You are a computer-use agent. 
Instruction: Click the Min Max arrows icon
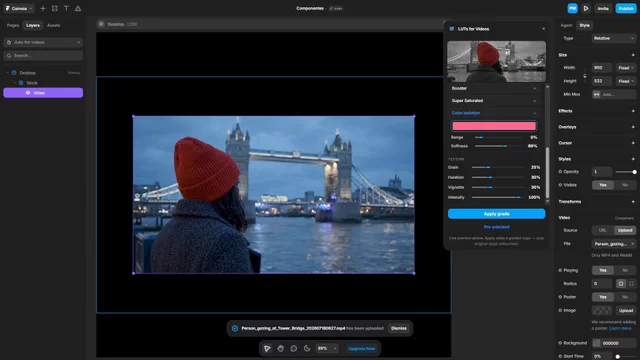point(596,94)
